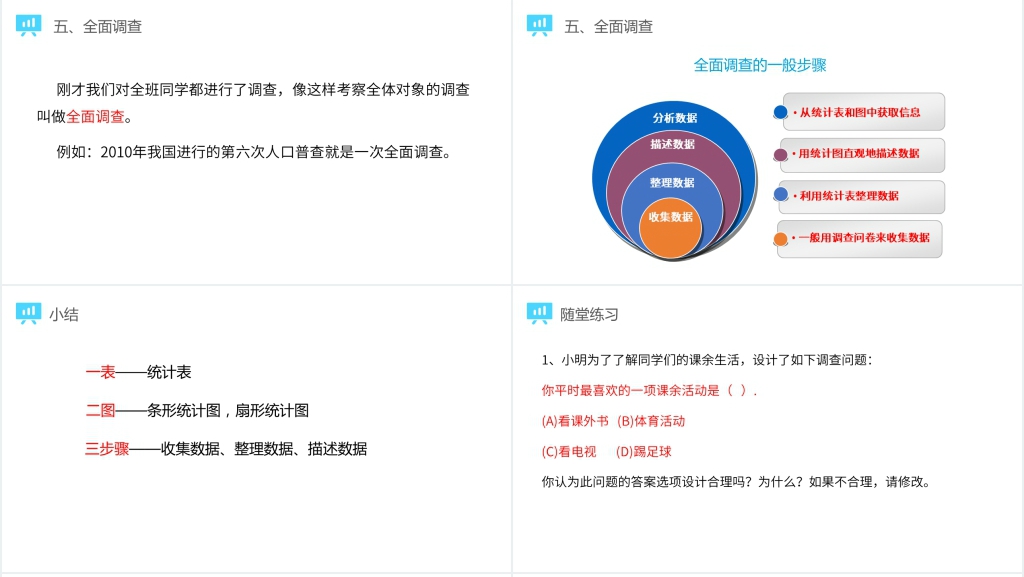Click the orange 收集数据 circle
The image size is (1024, 577).
(671, 229)
